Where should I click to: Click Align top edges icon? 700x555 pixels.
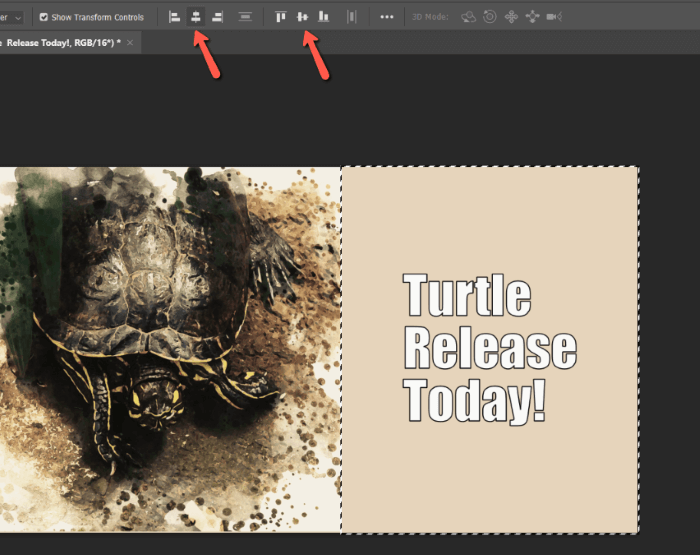pyautogui.click(x=281, y=17)
